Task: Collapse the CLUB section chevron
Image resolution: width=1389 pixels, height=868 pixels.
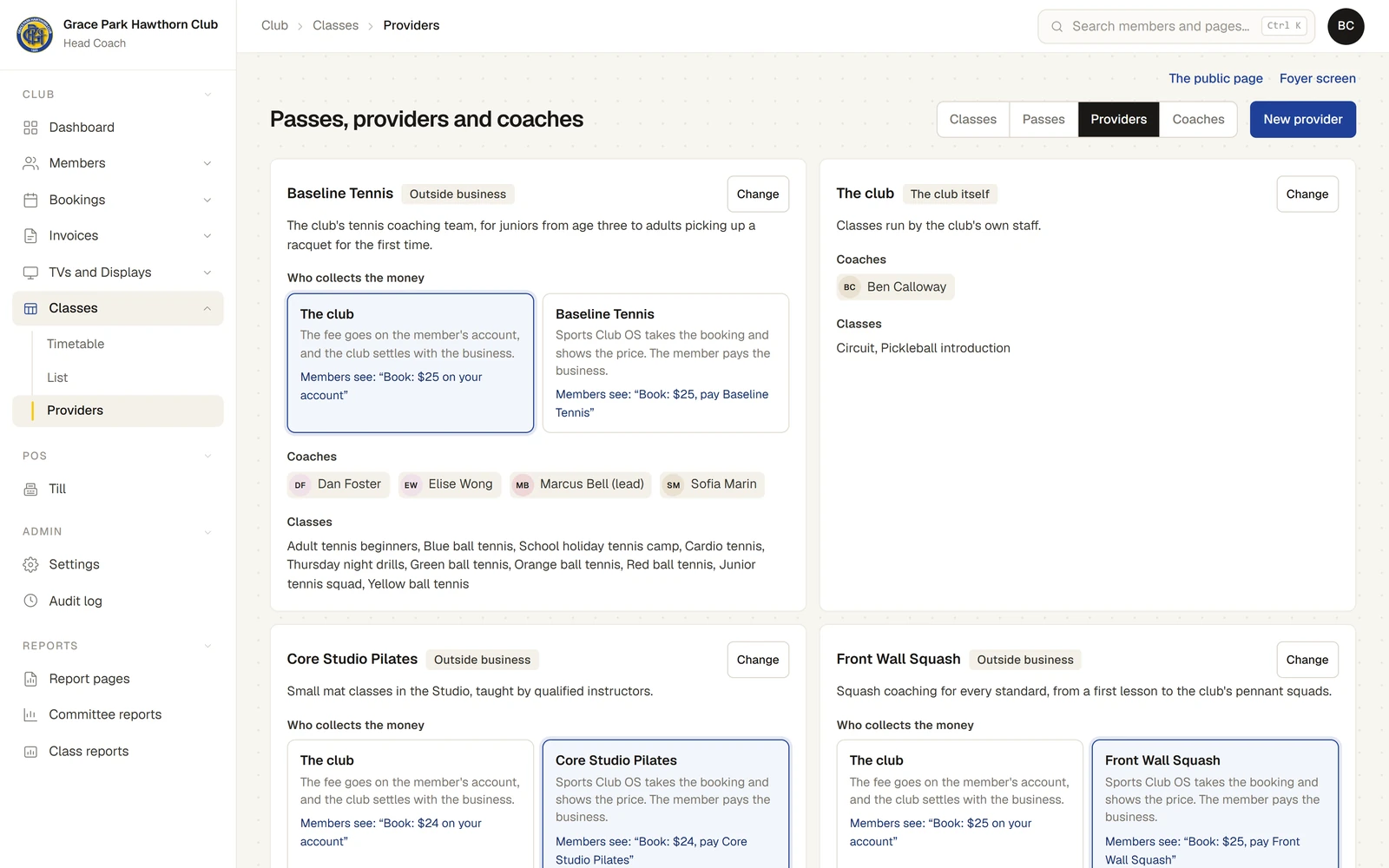Action: tap(207, 94)
